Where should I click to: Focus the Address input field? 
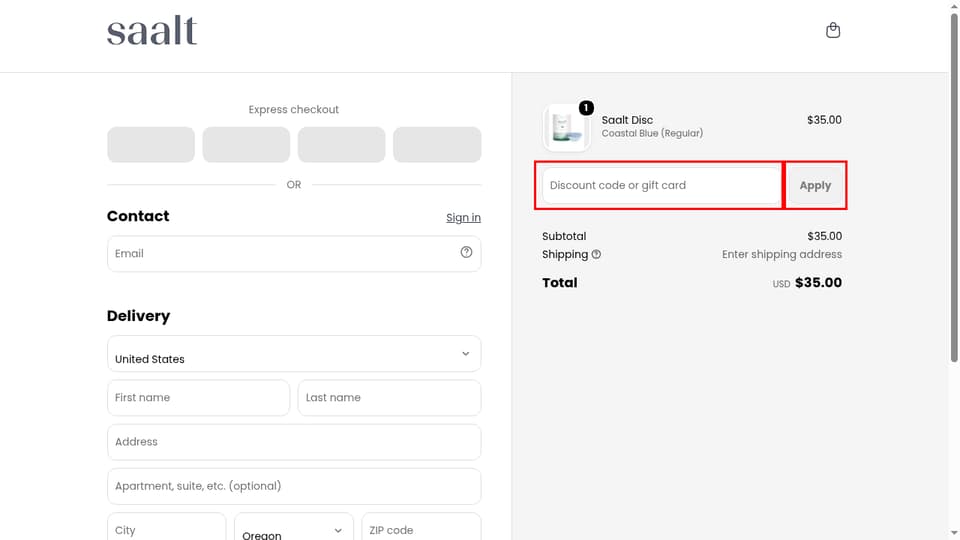294,441
